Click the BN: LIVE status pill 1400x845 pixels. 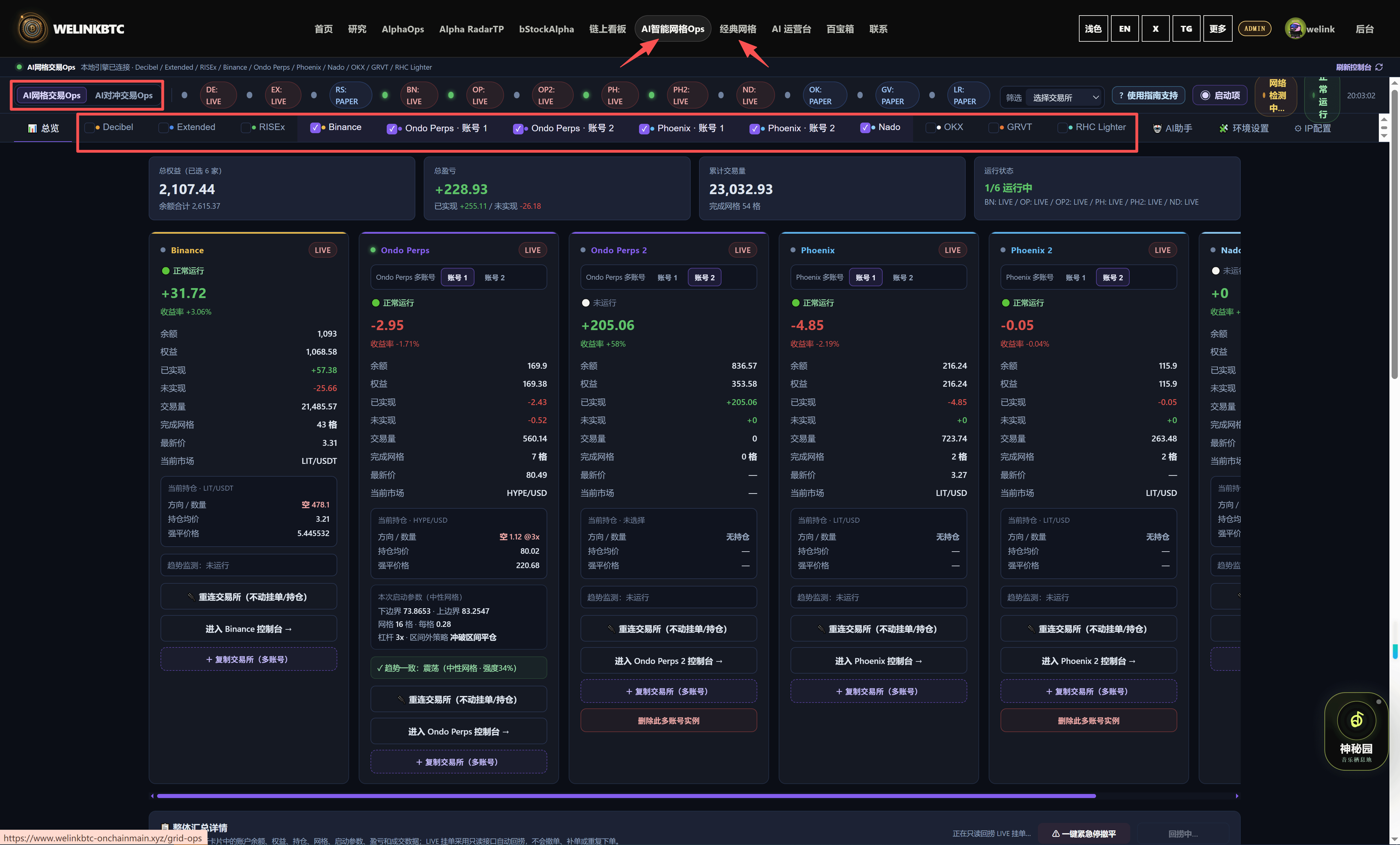pos(419,96)
